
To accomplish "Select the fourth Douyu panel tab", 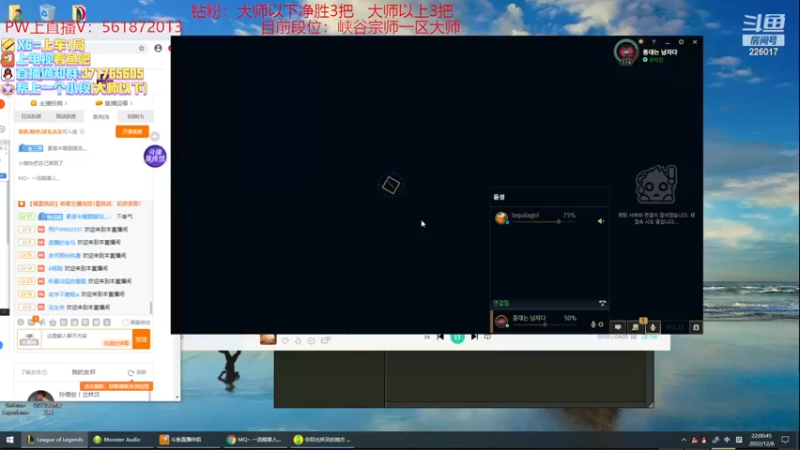I will click(135, 116).
